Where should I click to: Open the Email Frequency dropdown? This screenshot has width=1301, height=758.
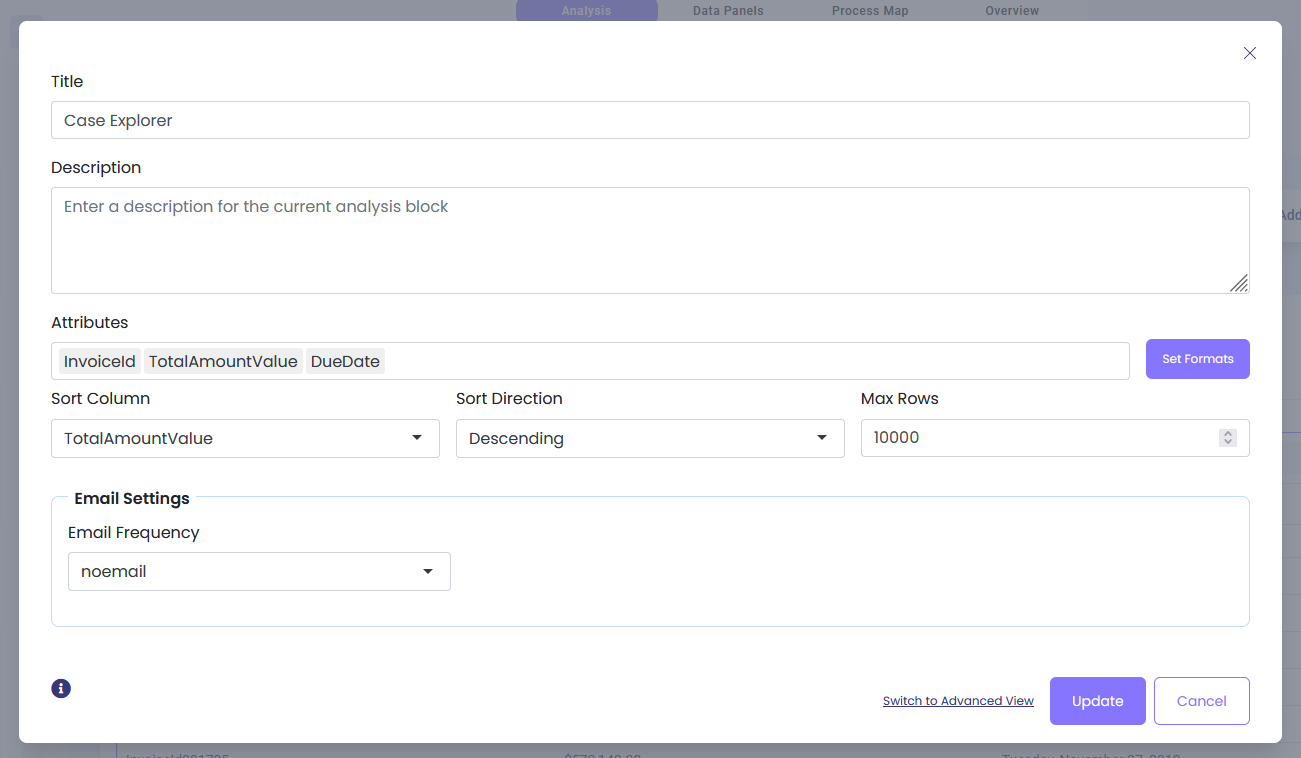259,572
